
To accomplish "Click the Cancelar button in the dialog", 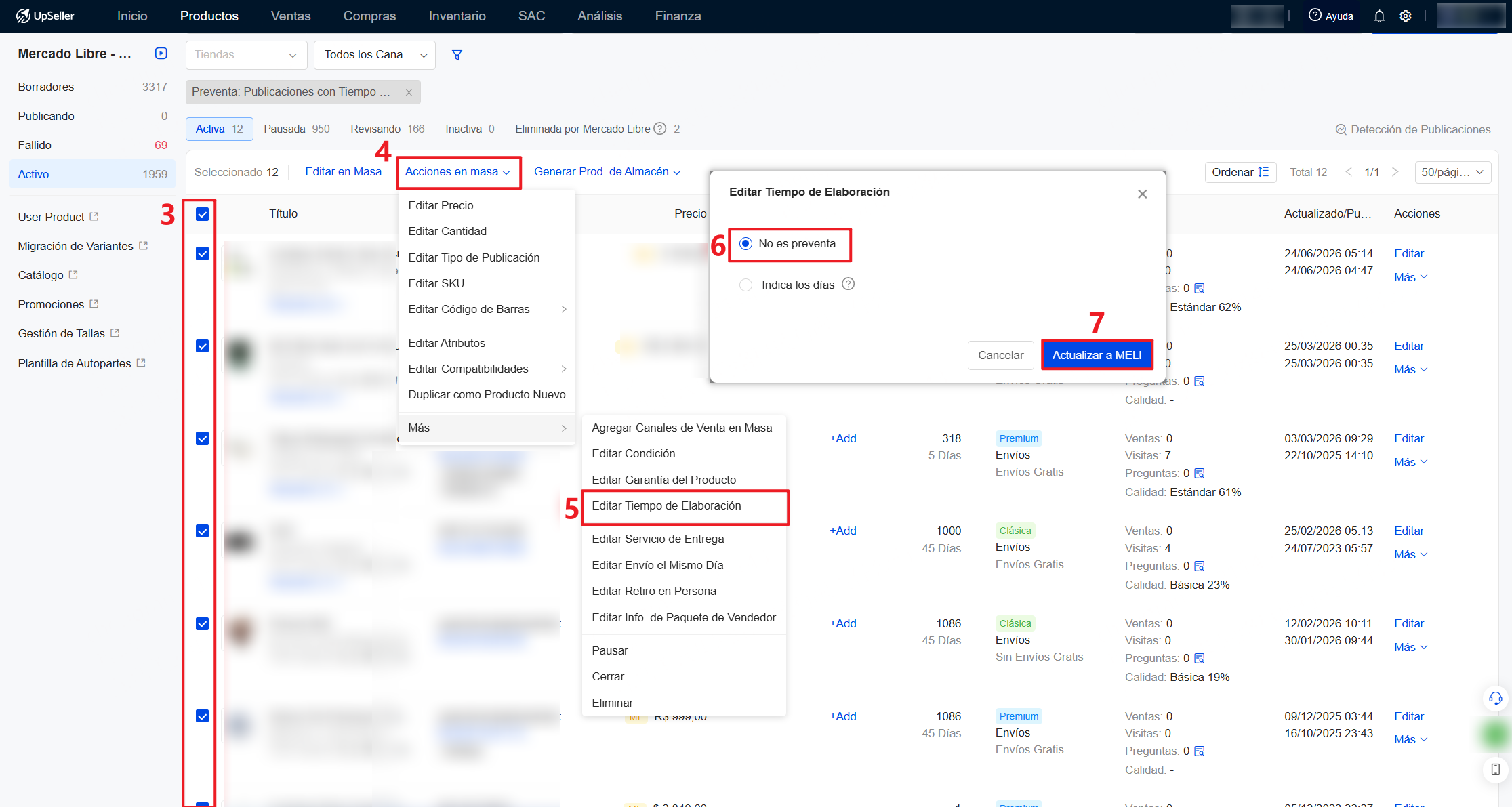I will point(1000,356).
